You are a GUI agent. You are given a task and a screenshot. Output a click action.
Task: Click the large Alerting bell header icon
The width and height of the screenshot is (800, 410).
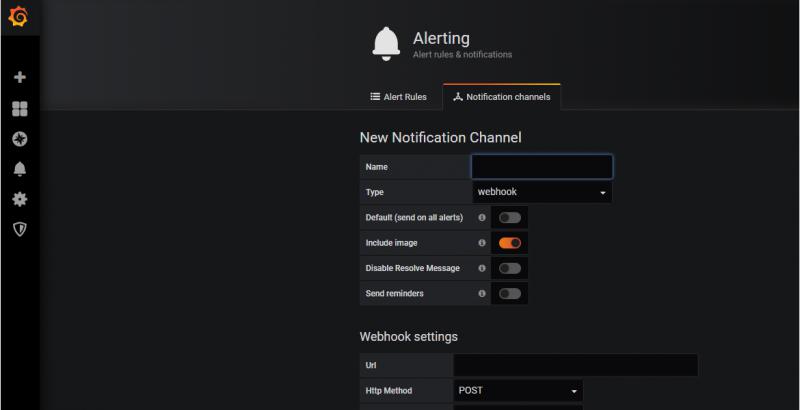[386, 44]
